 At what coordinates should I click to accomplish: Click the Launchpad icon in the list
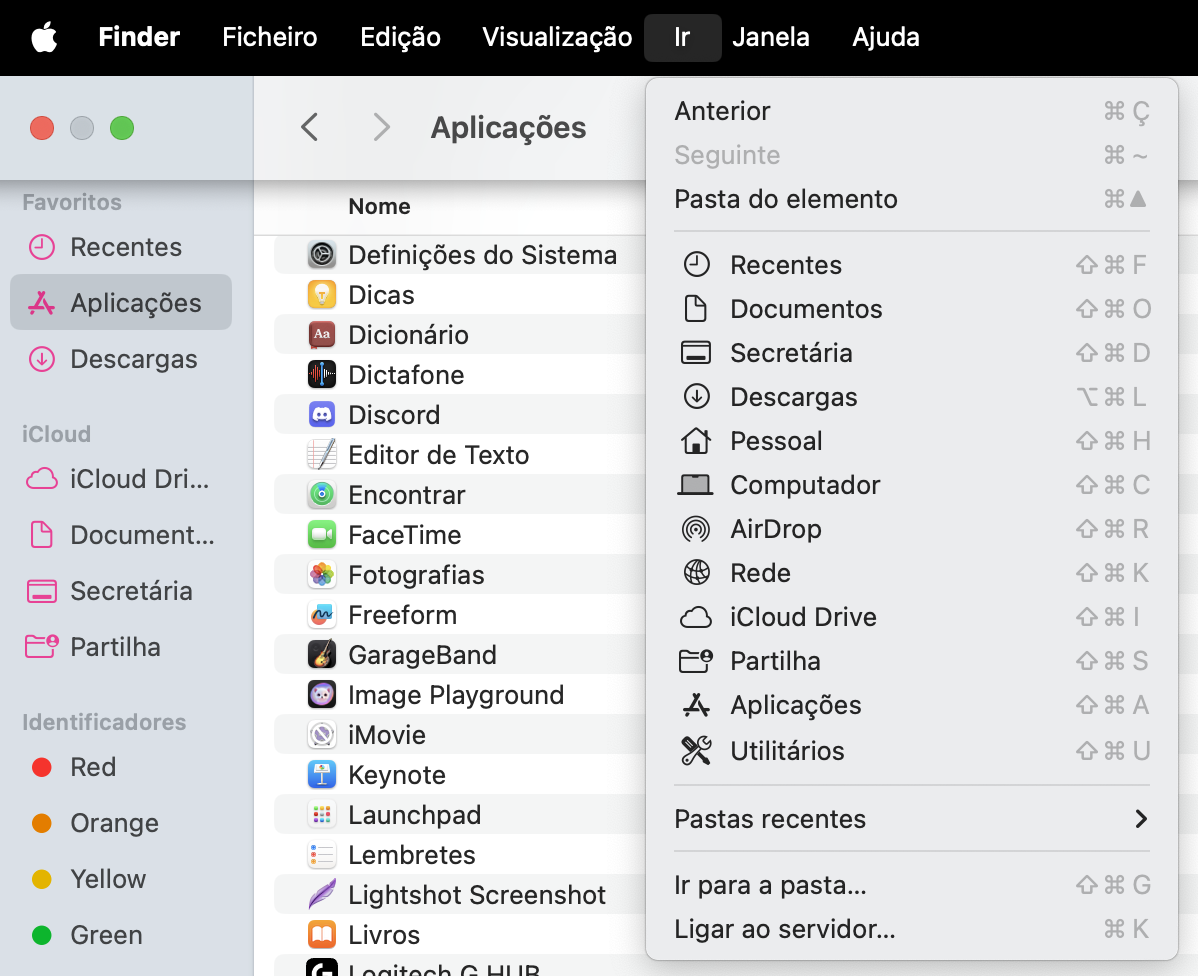click(x=320, y=814)
